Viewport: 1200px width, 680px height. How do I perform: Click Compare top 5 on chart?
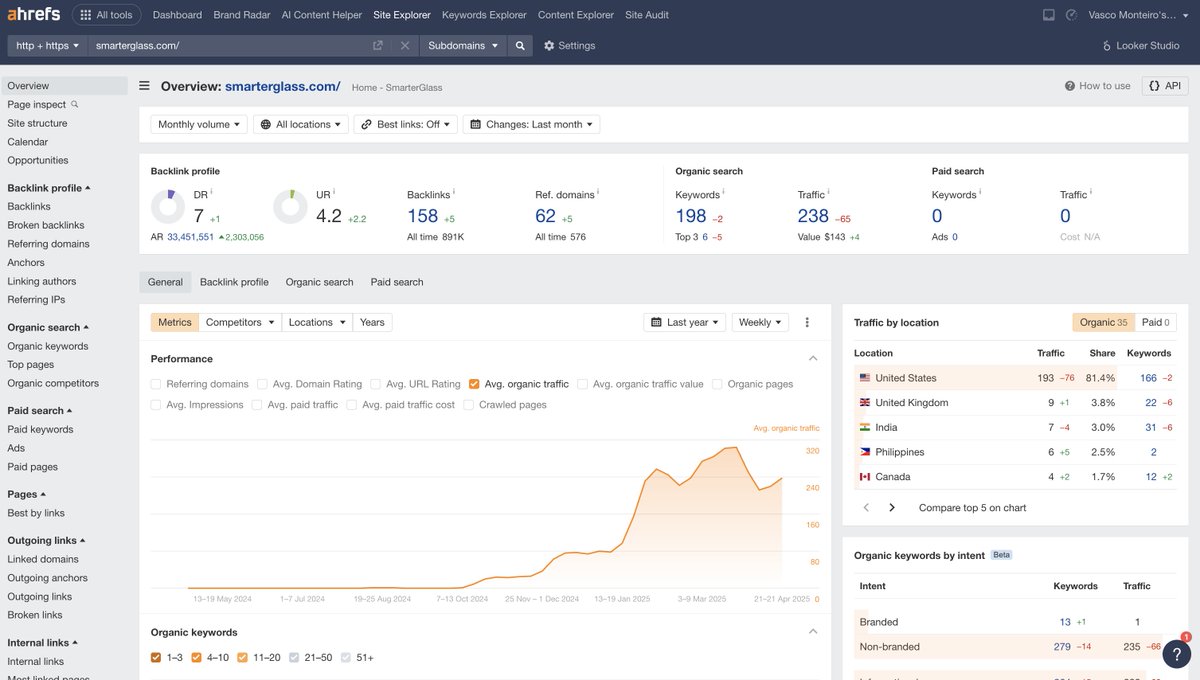972,508
